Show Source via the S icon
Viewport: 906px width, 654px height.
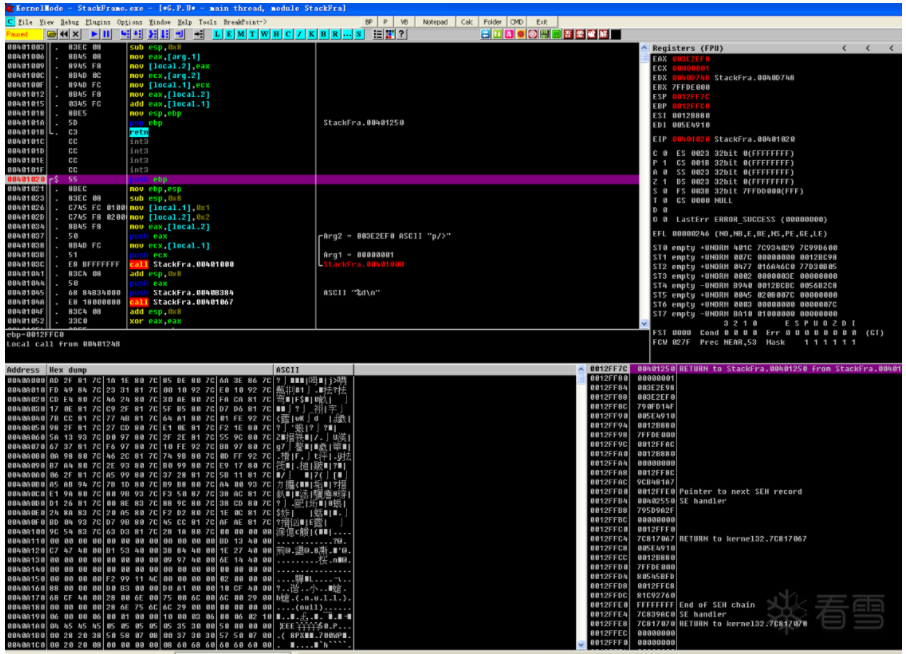[x=359, y=35]
